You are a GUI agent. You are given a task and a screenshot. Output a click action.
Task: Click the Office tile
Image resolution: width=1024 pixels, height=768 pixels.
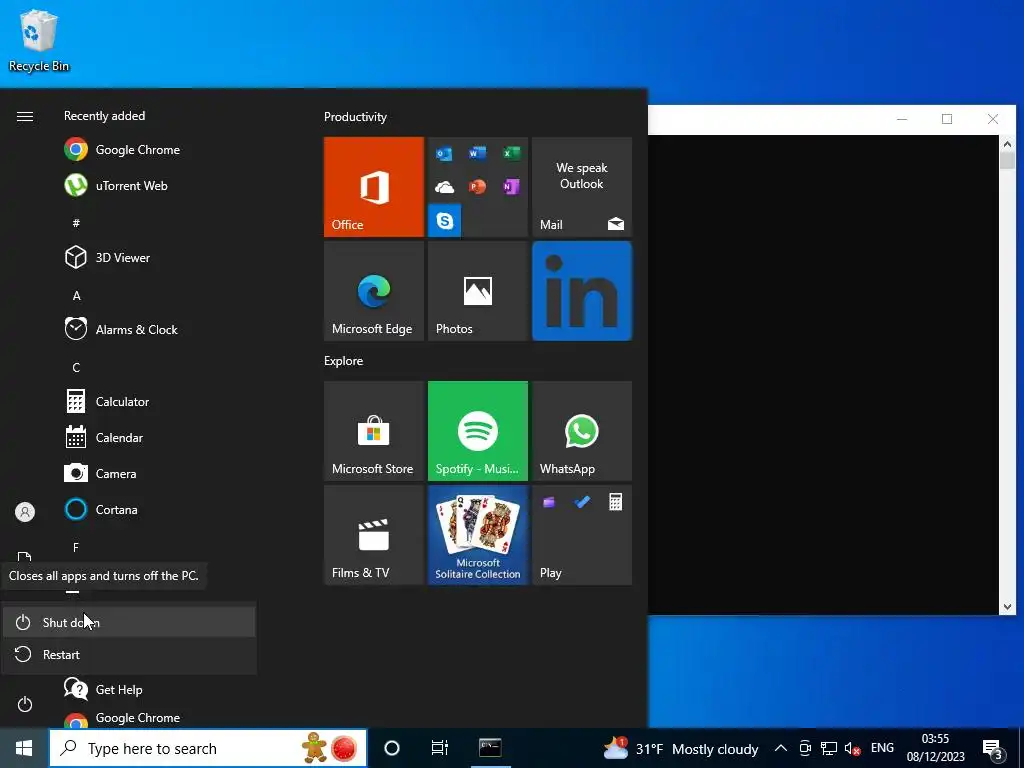point(374,187)
